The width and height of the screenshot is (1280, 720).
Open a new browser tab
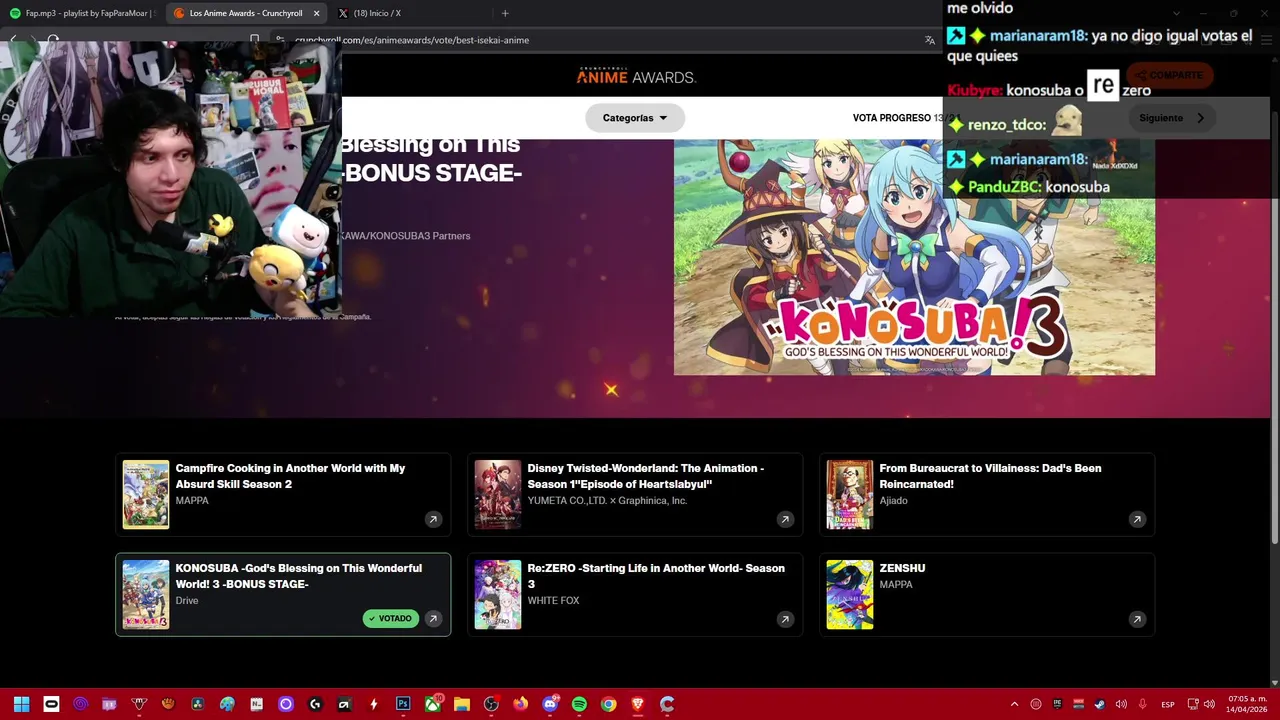click(505, 13)
